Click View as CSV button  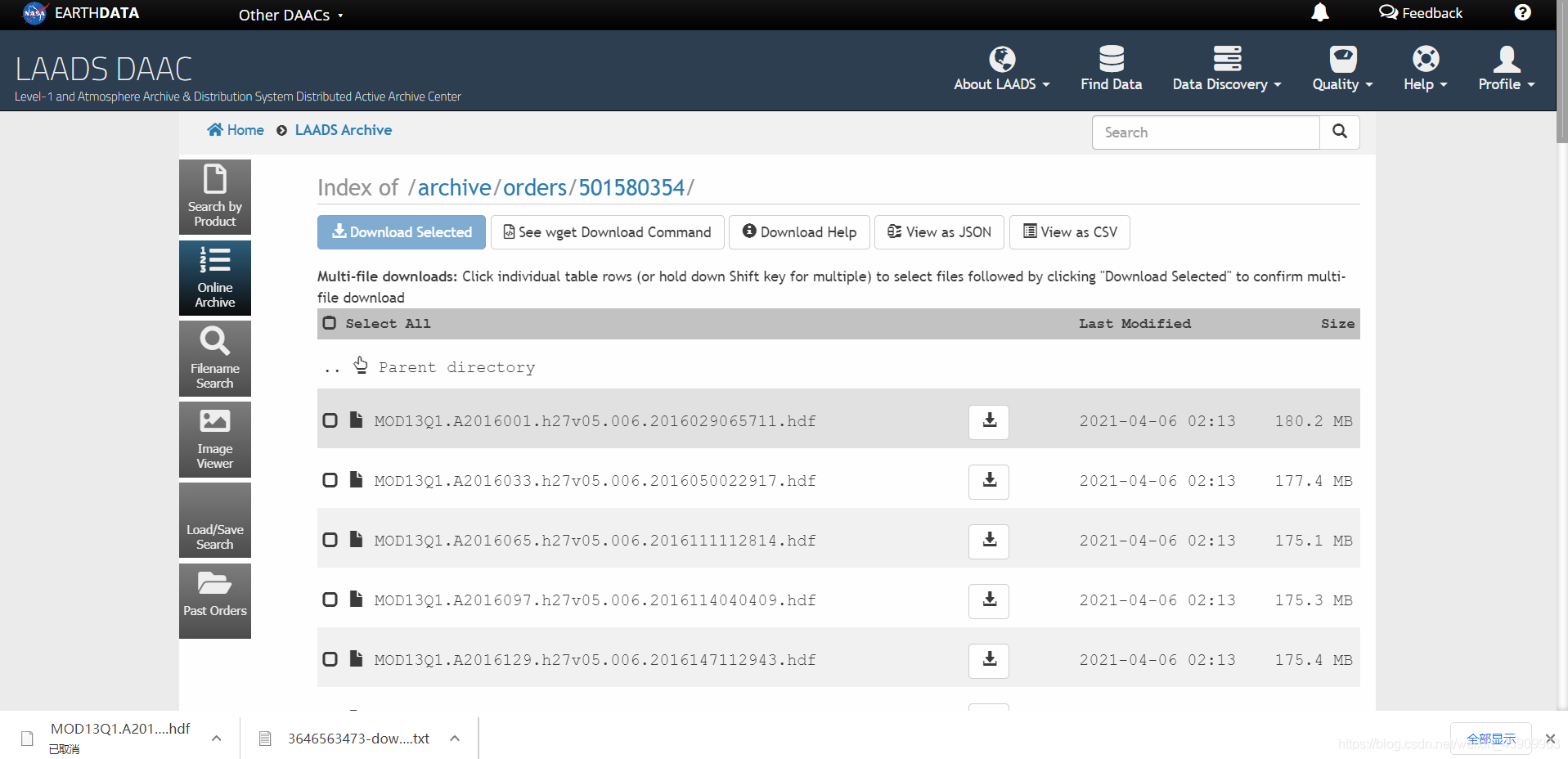click(x=1070, y=232)
